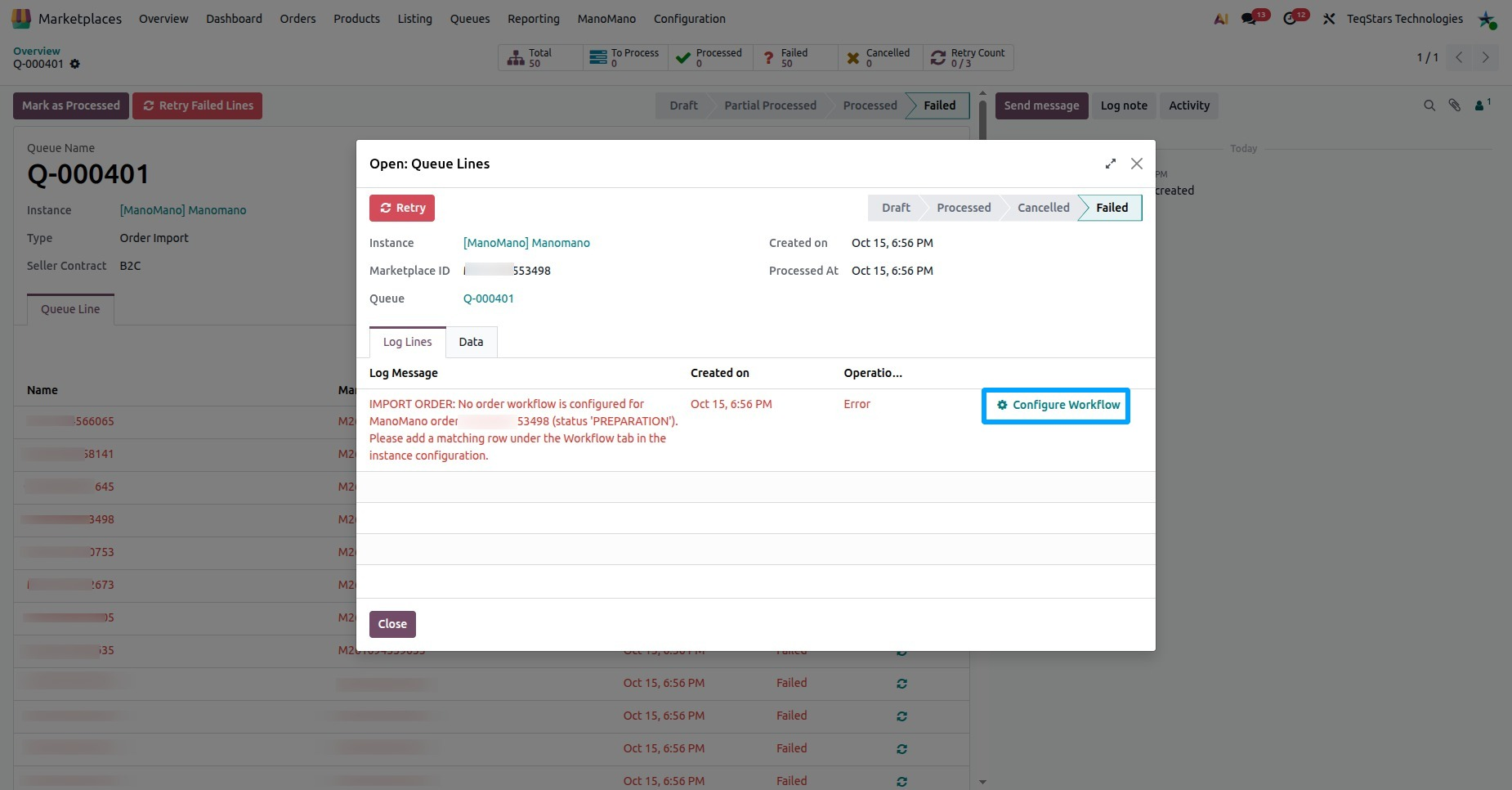Click the Failed 50 stat button
The width and height of the screenshot is (1512, 790).
coord(795,57)
